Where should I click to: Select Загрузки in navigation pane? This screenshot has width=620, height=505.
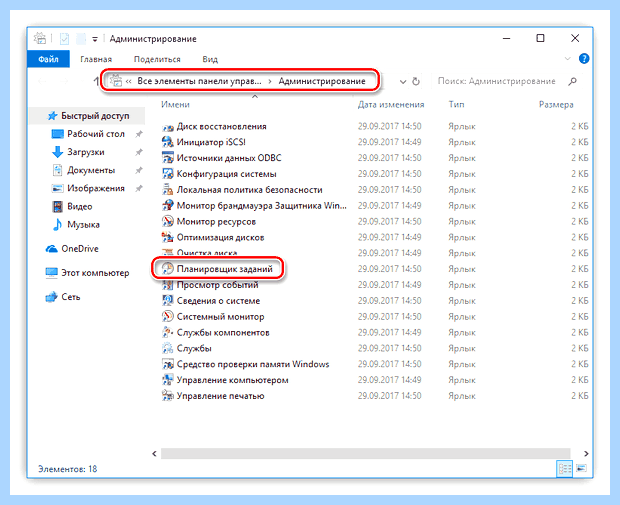(x=86, y=152)
